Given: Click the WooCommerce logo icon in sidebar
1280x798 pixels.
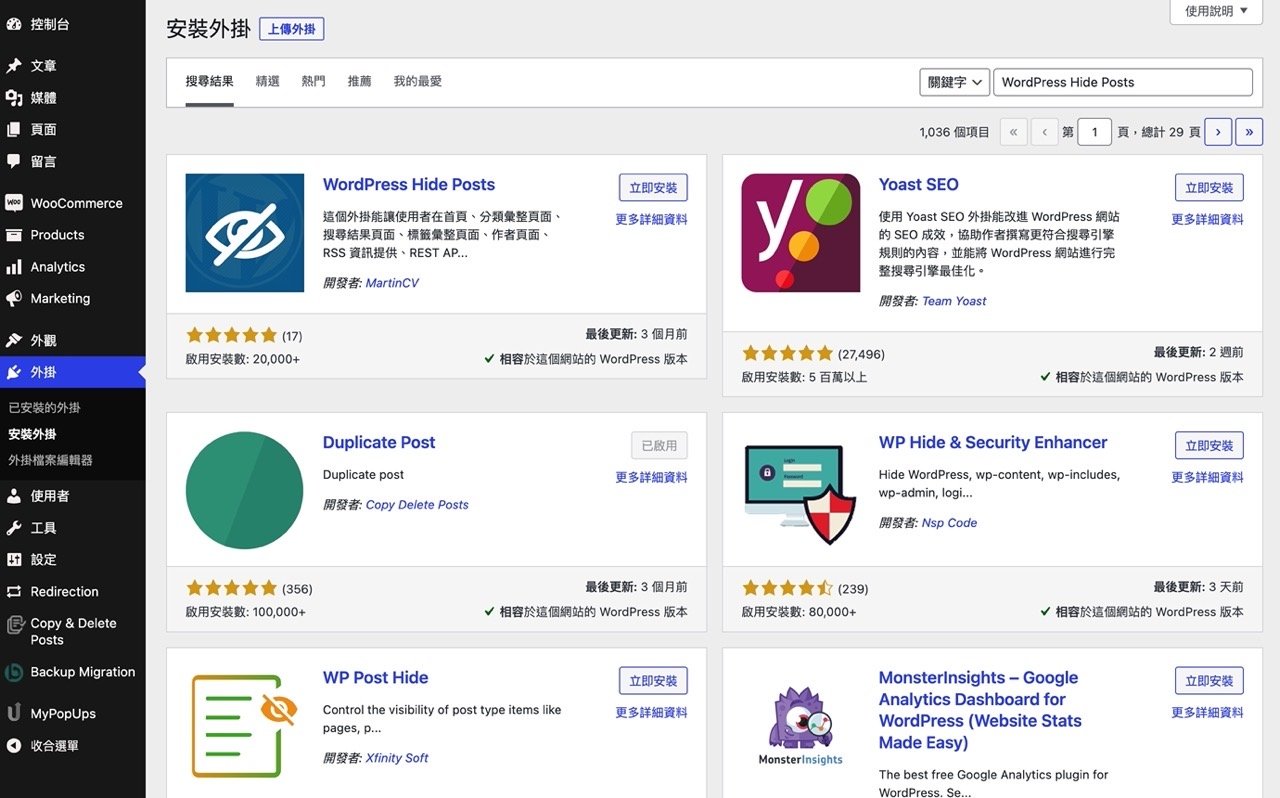Looking at the screenshot, I should pos(14,203).
